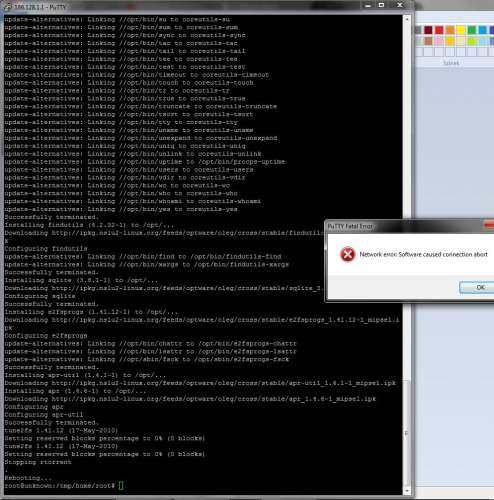Click the apr-util_1.4.1-1_mipsel.ipk download line

(x=200, y=383)
